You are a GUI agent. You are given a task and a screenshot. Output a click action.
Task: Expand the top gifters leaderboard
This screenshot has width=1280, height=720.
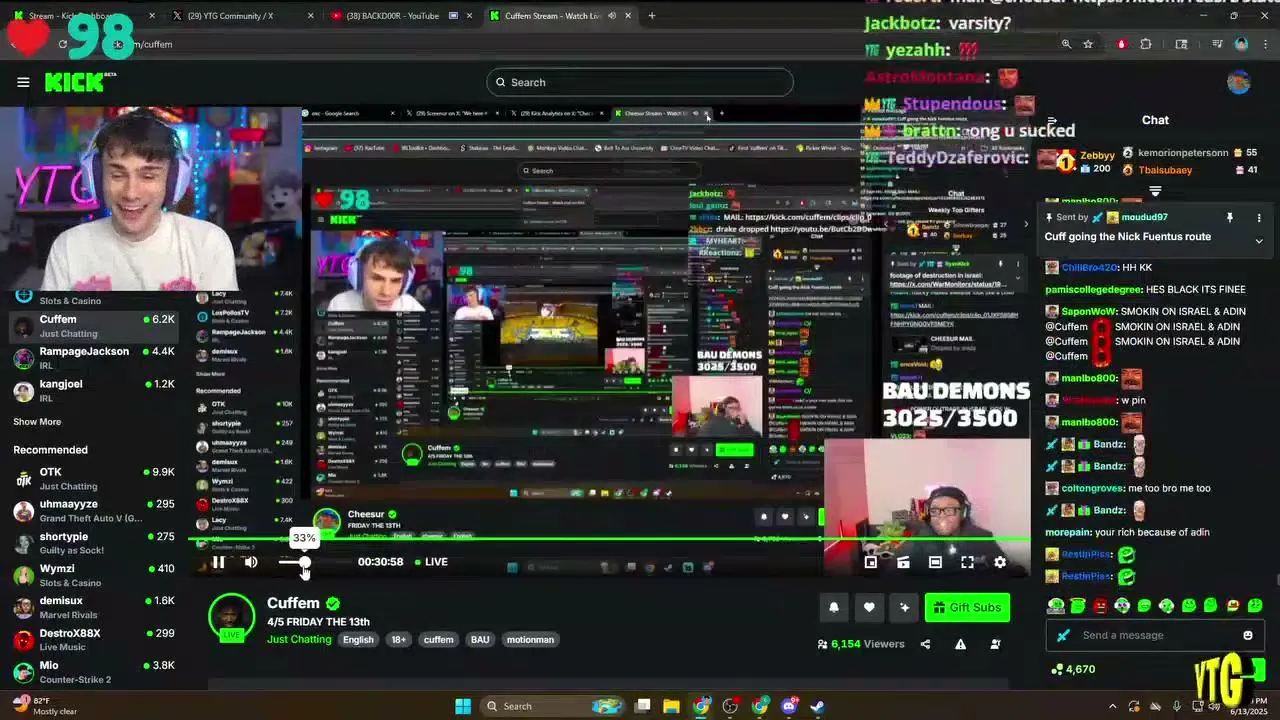(1155, 190)
